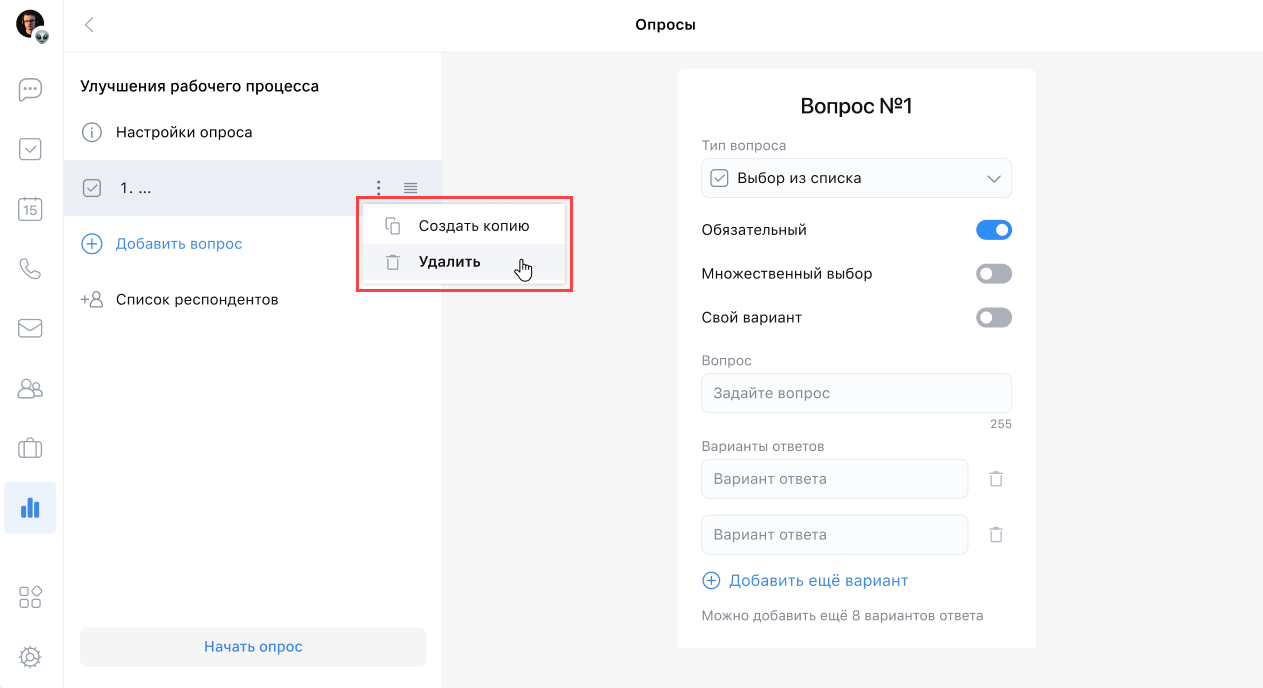This screenshot has width=1263, height=688.
Task: Click the Задайте вопрос input field
Action: pyautogui.click(x=856, y=393)
